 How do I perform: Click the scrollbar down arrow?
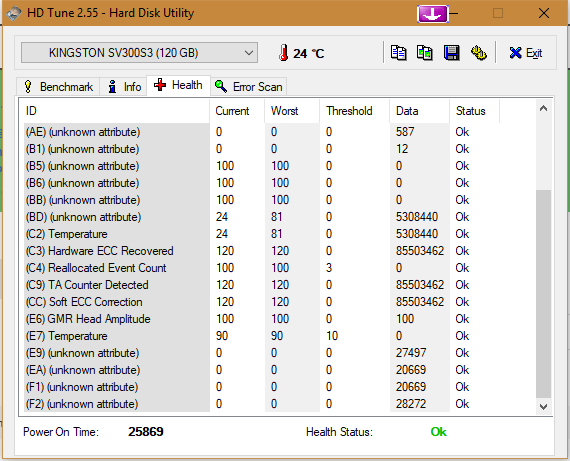pos(543,406)
